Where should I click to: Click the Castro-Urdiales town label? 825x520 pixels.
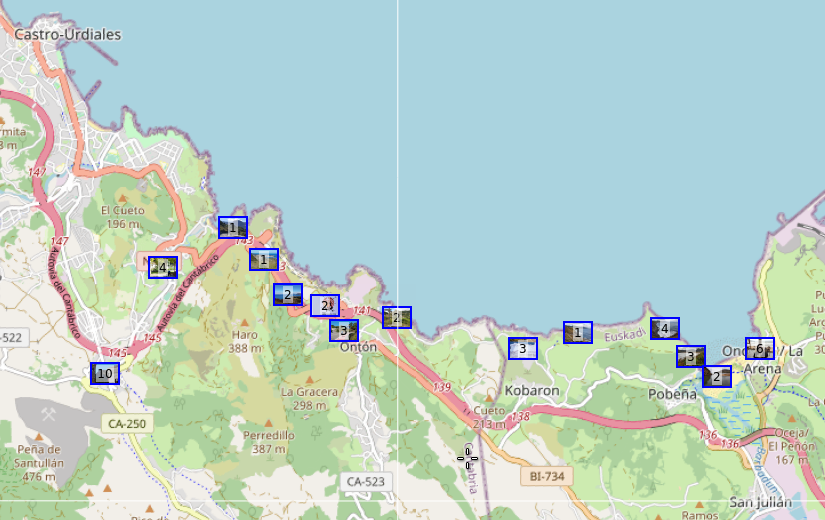pyautogui.click(x=68, y=35)
